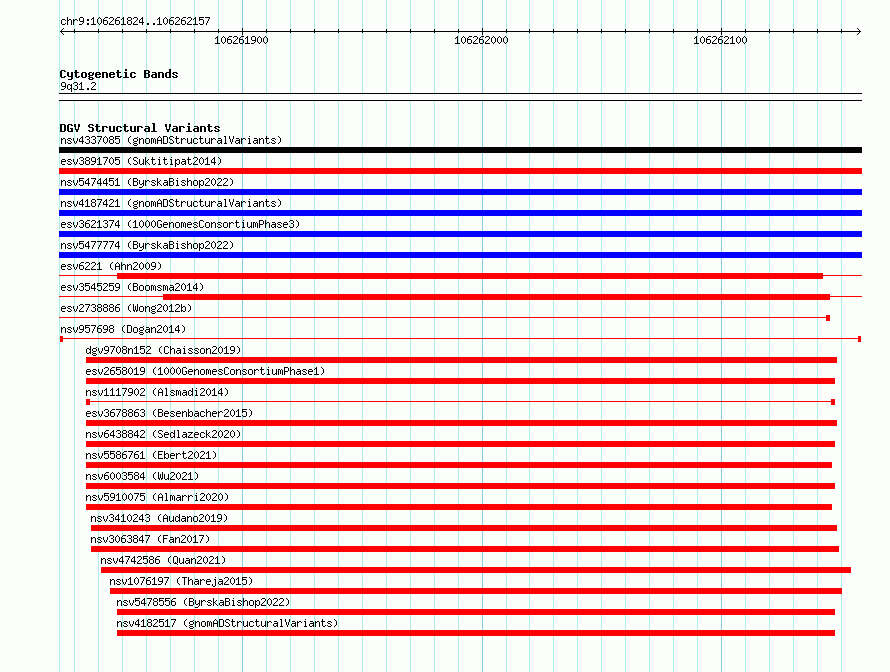The height and width of the screenshot is (672, 890).
Task: Click the red esv3678863 variant bar
Action: click(461, 423)
